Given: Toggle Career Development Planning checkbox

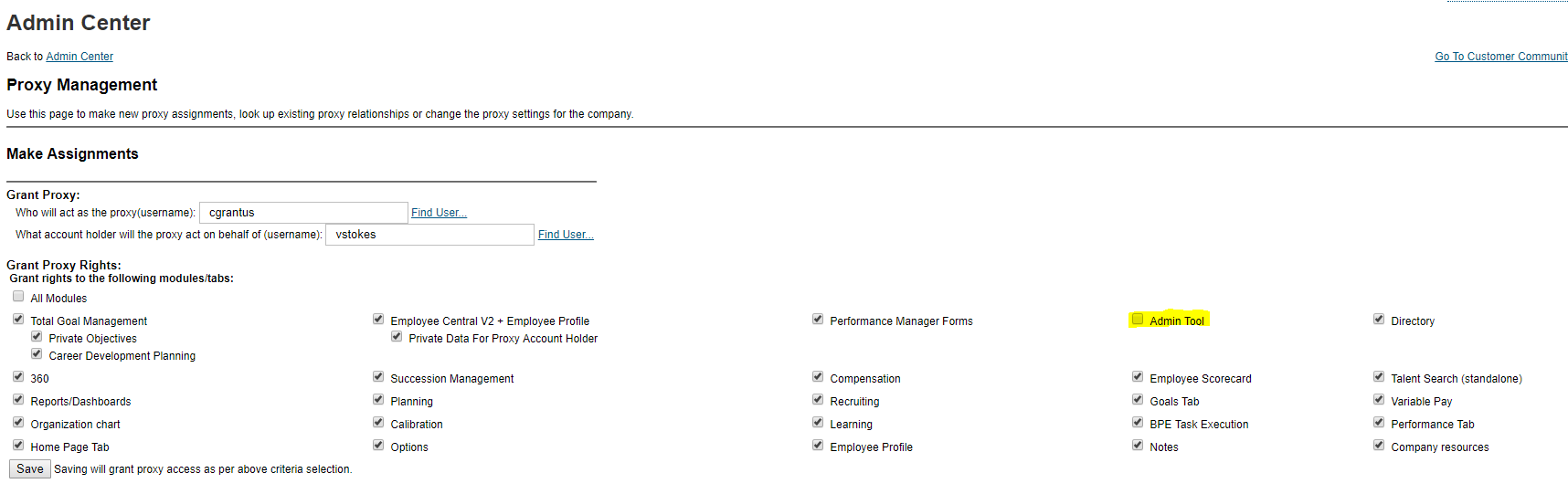Looking at the screenshot, I should (x=37, y=354).
